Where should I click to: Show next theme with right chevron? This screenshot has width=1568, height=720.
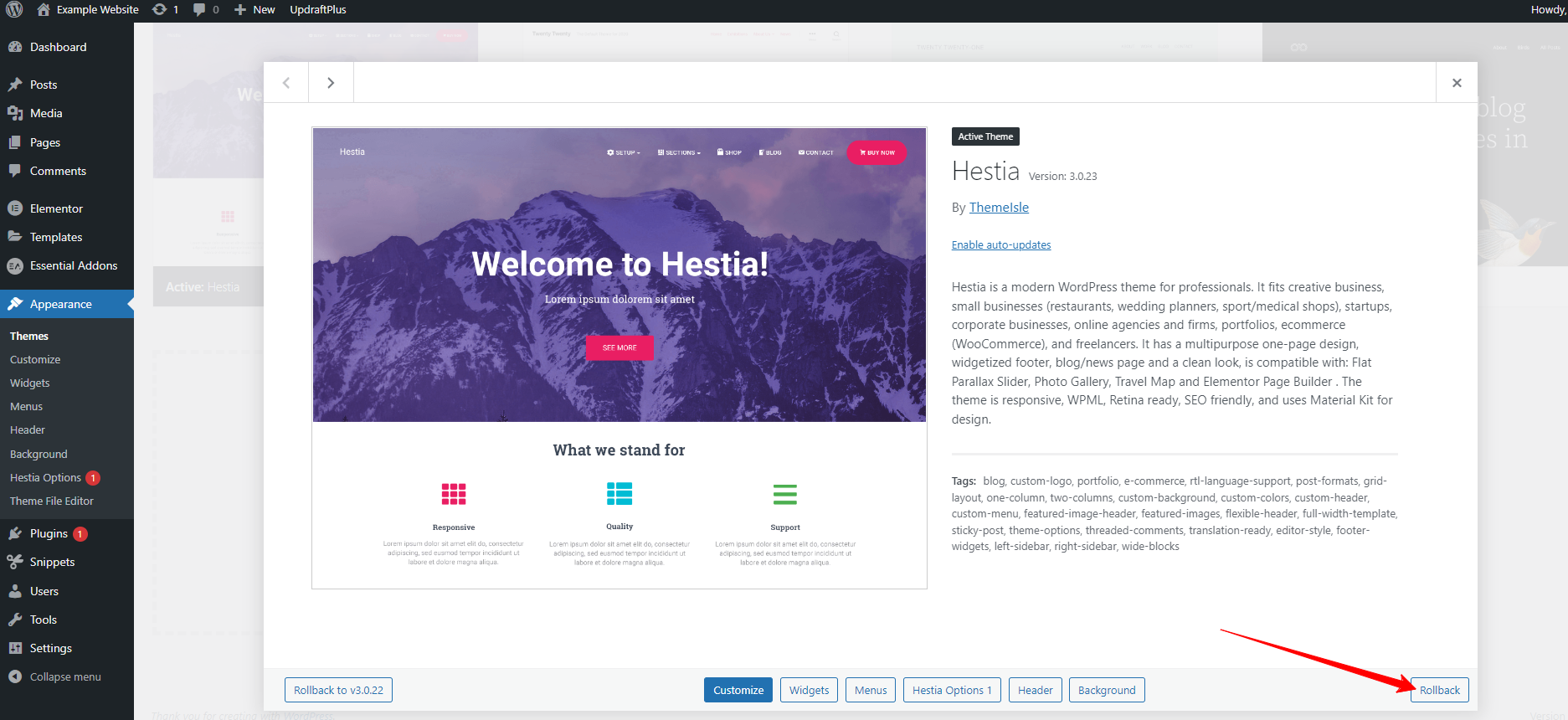(331, 82)
